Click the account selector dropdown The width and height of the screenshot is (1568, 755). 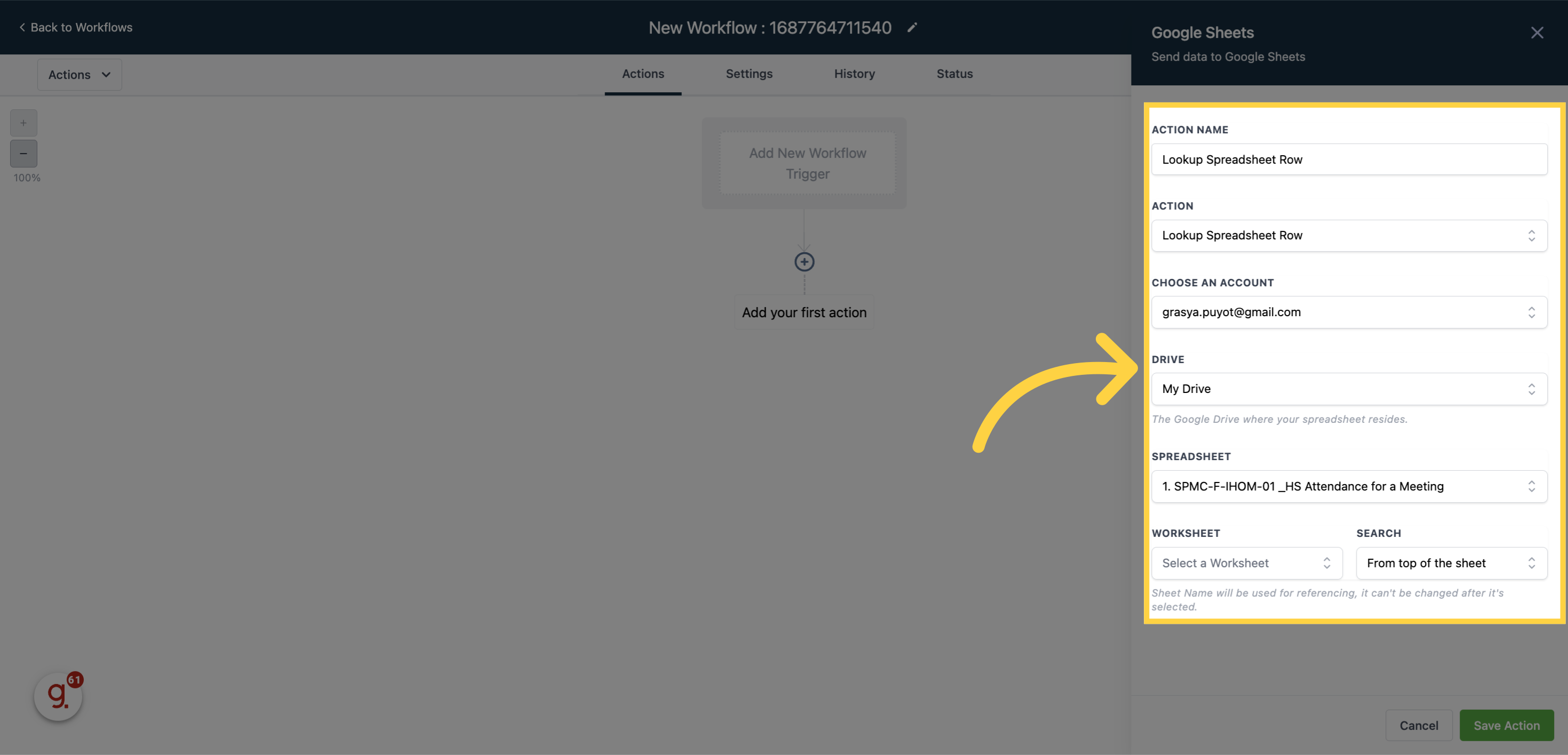1349,312
